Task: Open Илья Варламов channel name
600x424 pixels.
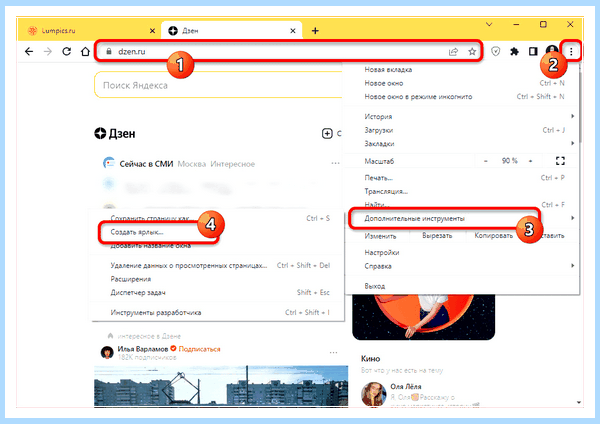Action: [143, 349]
